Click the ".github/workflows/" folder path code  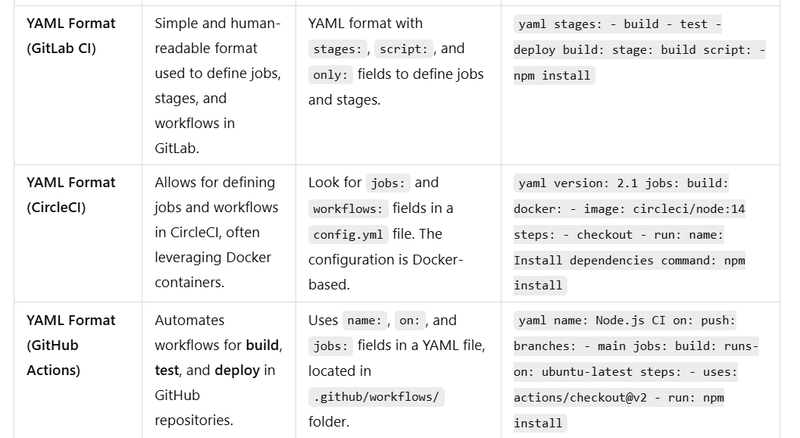click(375, 397)
